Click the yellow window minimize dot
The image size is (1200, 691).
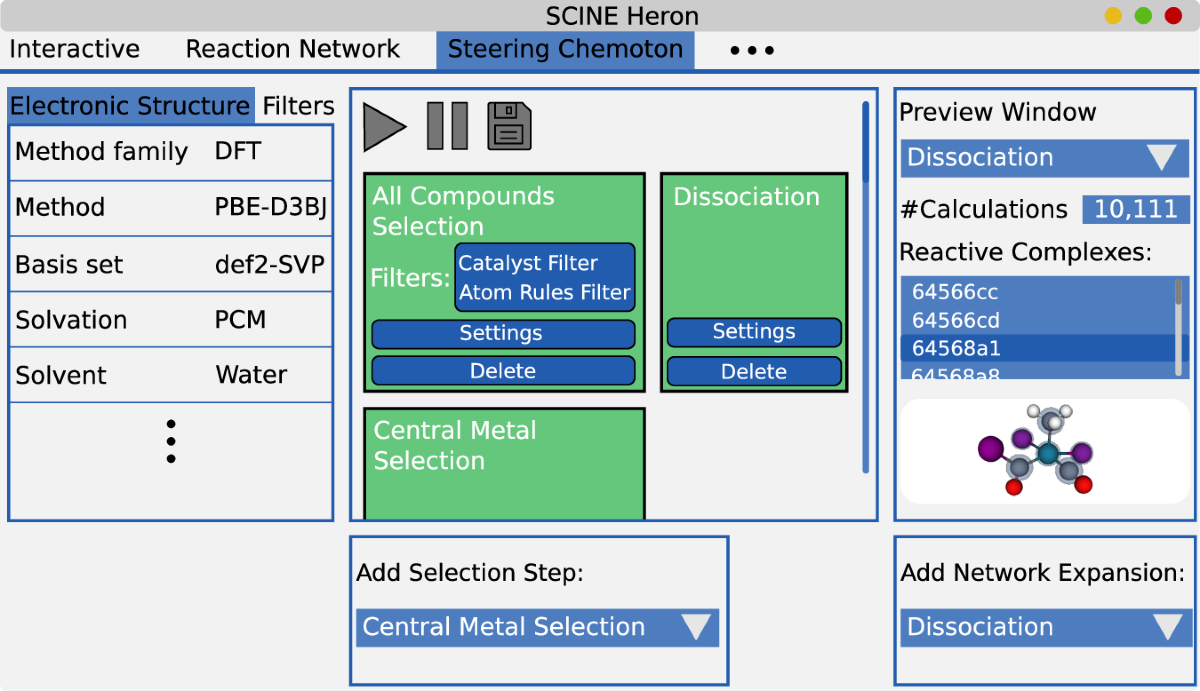tap(1113, 16)
